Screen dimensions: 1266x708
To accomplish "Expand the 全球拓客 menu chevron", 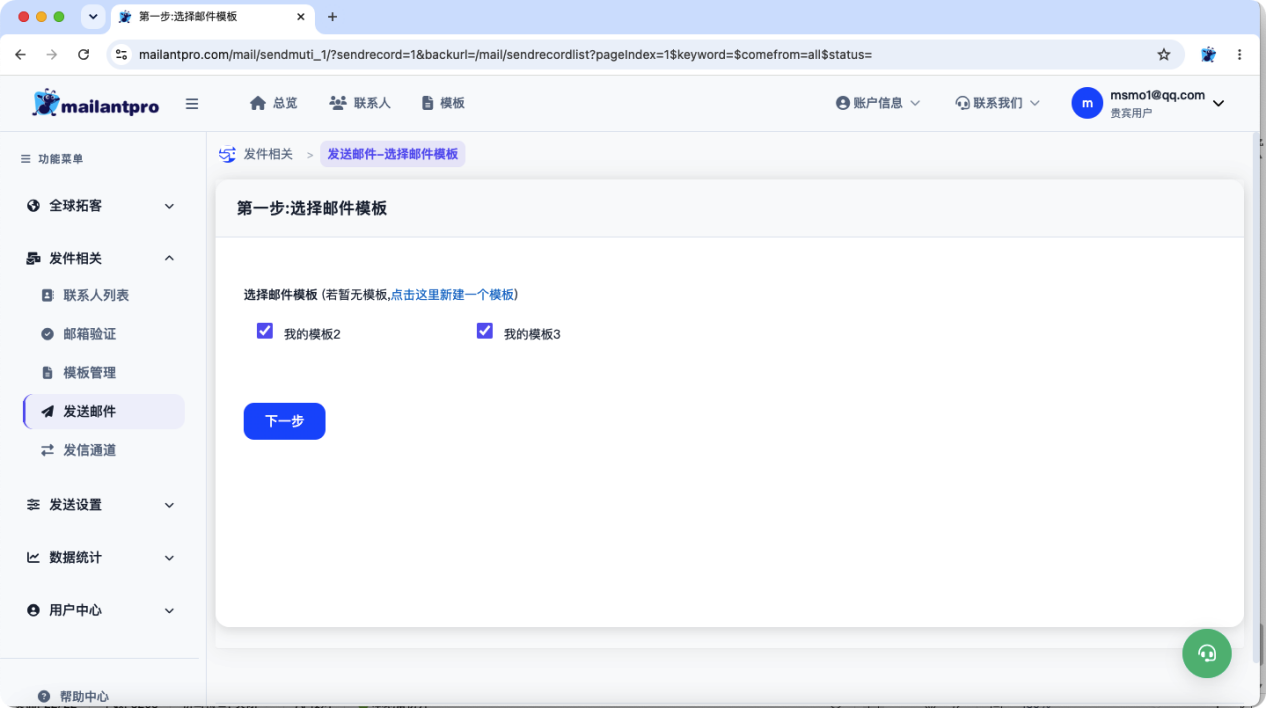I will [169, 206].
